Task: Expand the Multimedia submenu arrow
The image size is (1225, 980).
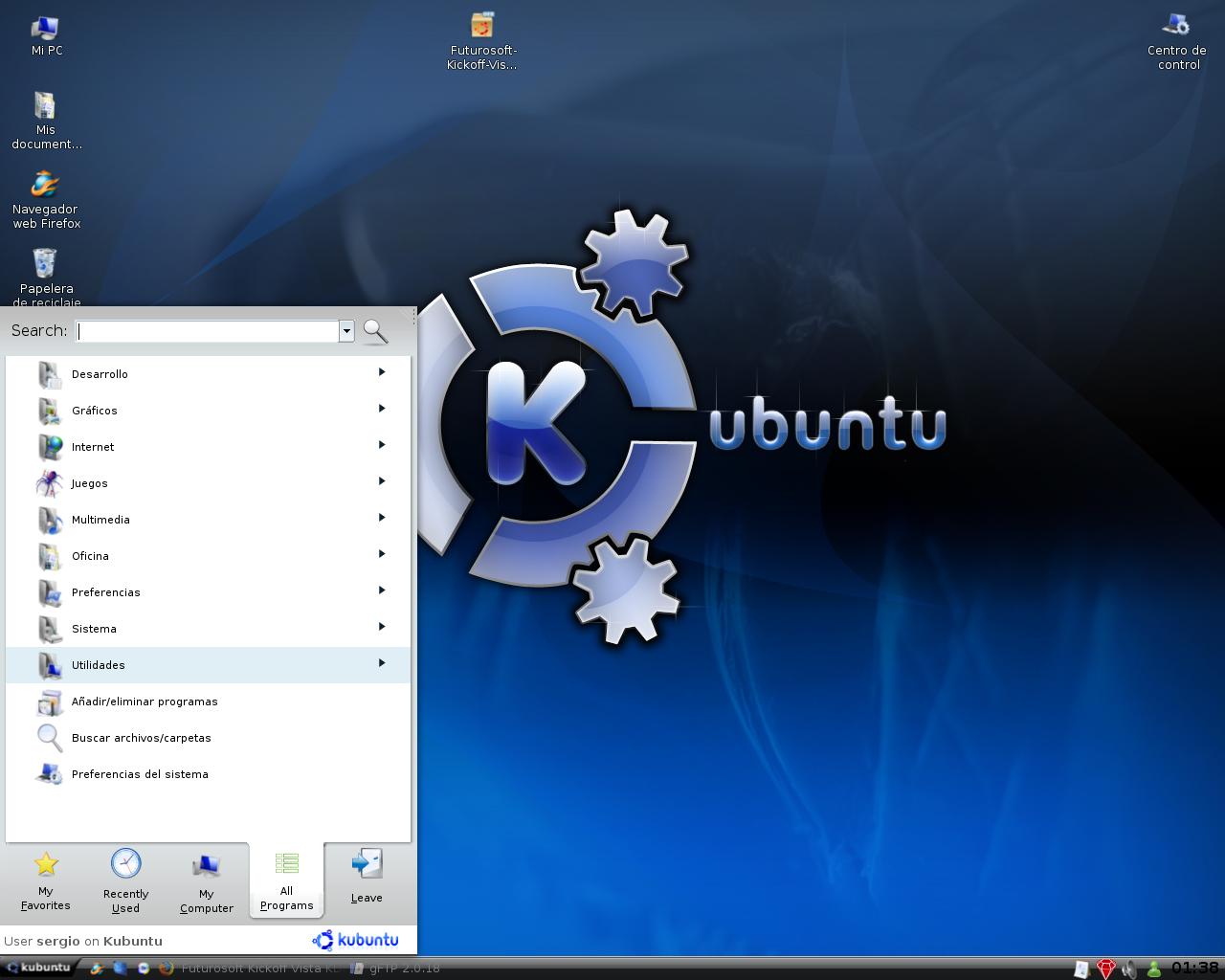Action: (381, 518)
